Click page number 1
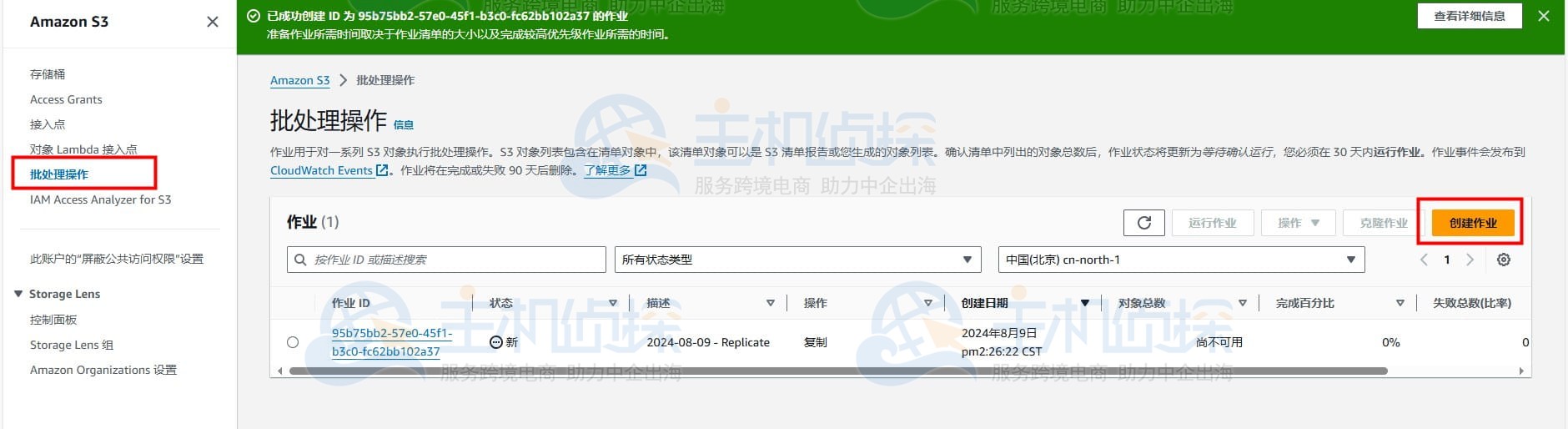The image size is (1568, 429). [1447, 260]
